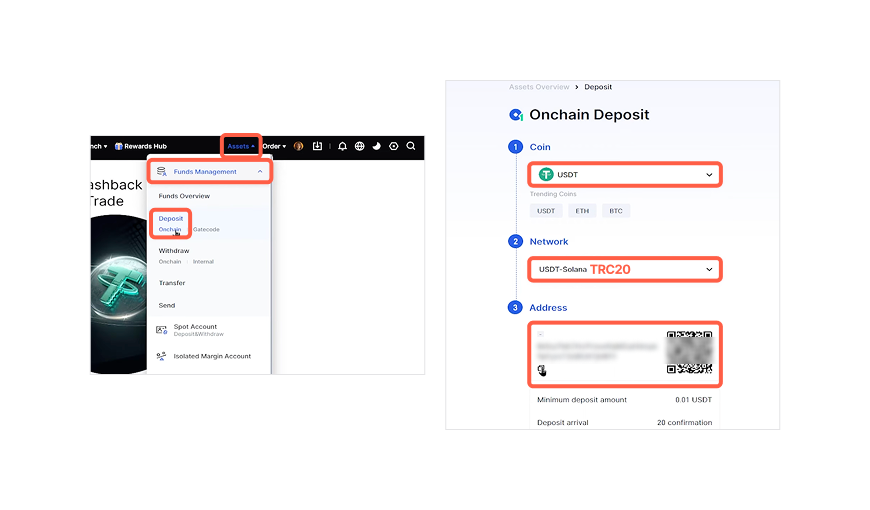
Task: Click the 0.01 USDT value
Action: (694, 400)
